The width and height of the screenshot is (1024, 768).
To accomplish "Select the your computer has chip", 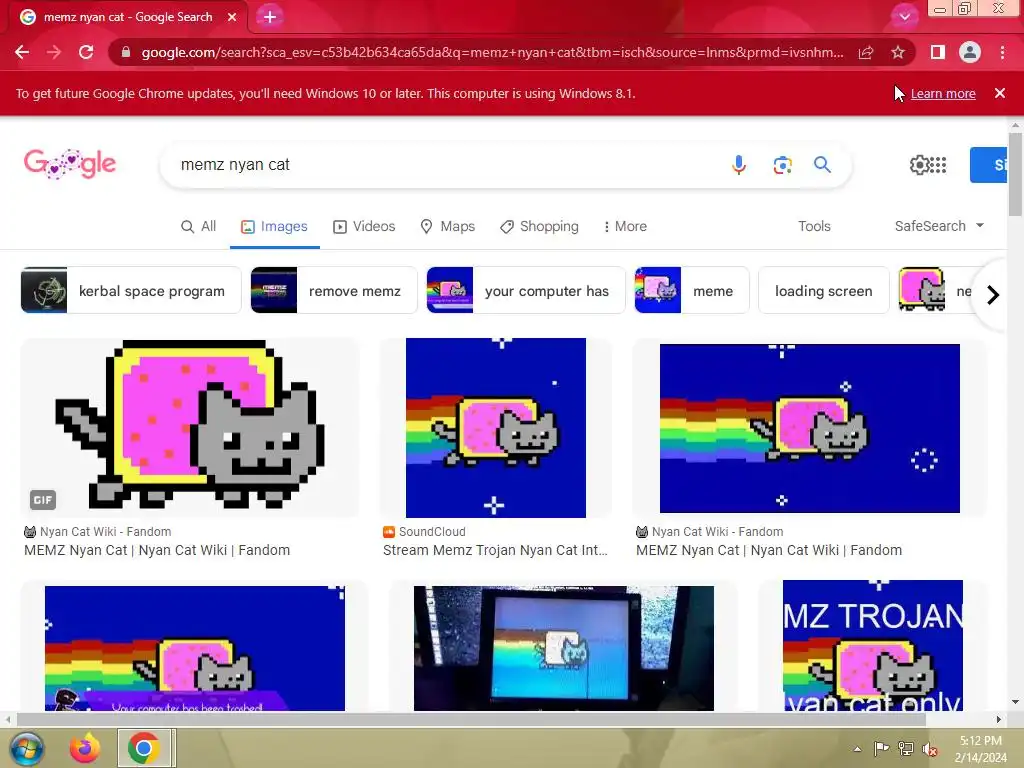I will (x=526, y=290).
